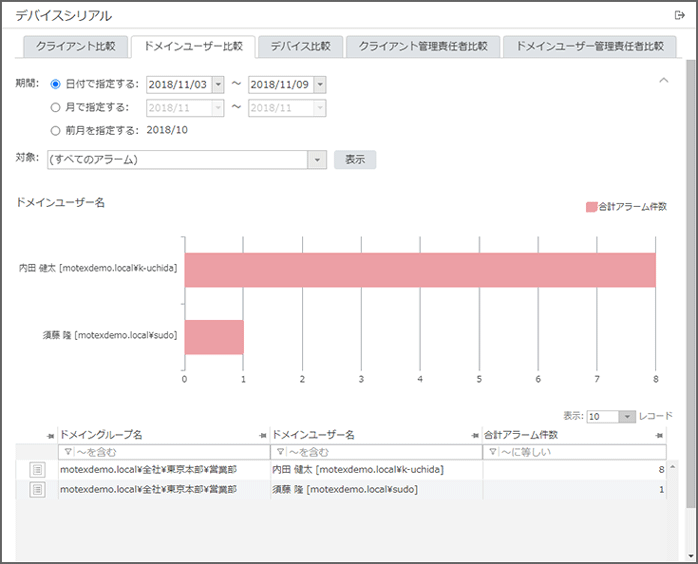
Task: Click main vertical scrollbar on right
Action: [690, 283]
